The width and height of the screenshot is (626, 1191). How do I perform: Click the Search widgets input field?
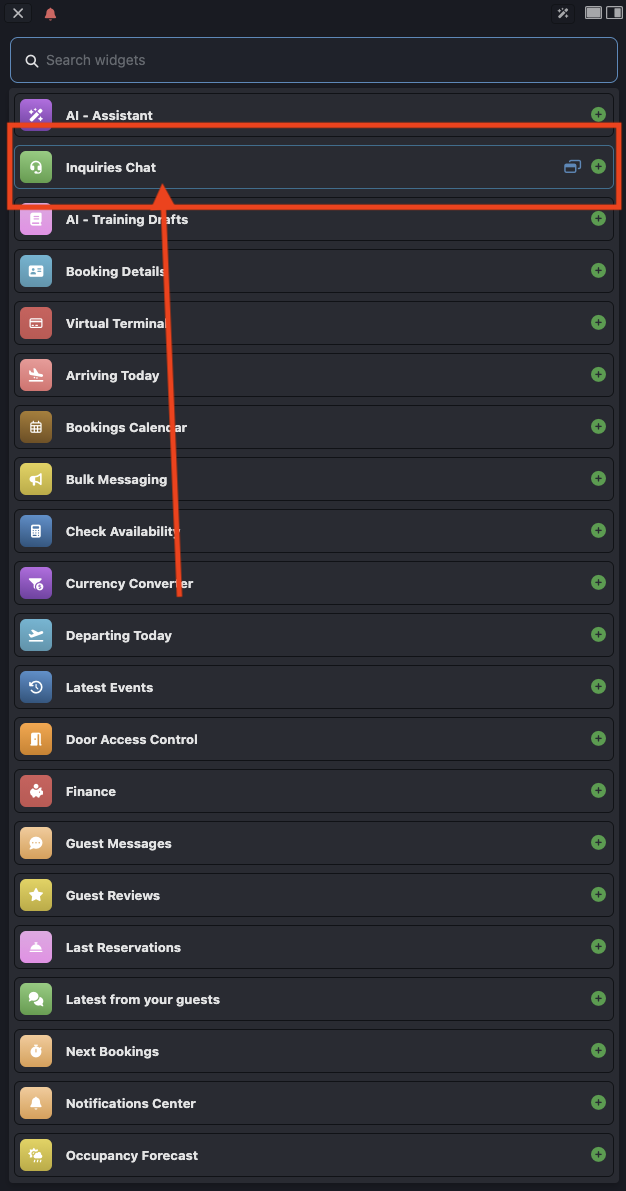[314, 60]
